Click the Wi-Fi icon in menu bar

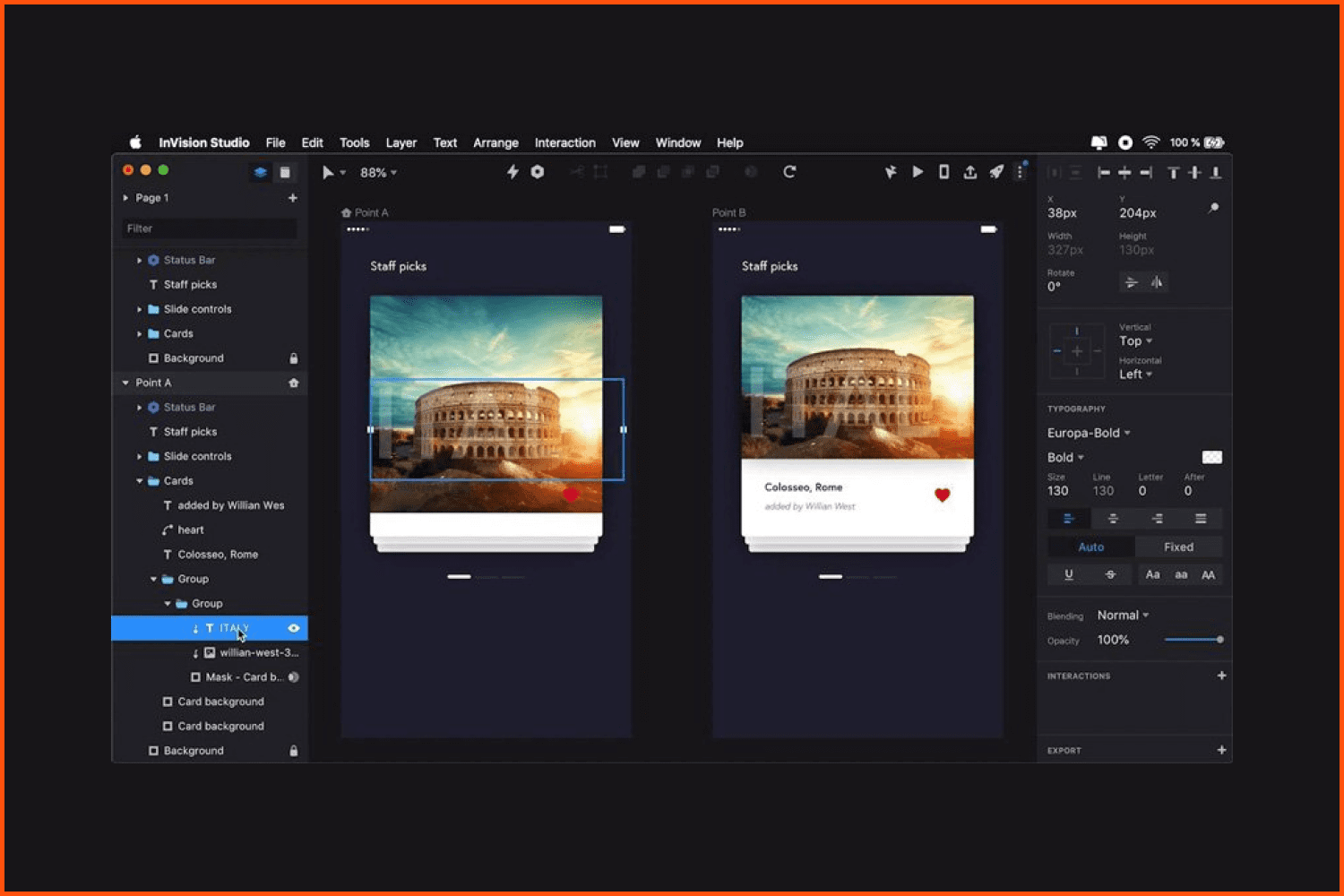click(1151, 142)
